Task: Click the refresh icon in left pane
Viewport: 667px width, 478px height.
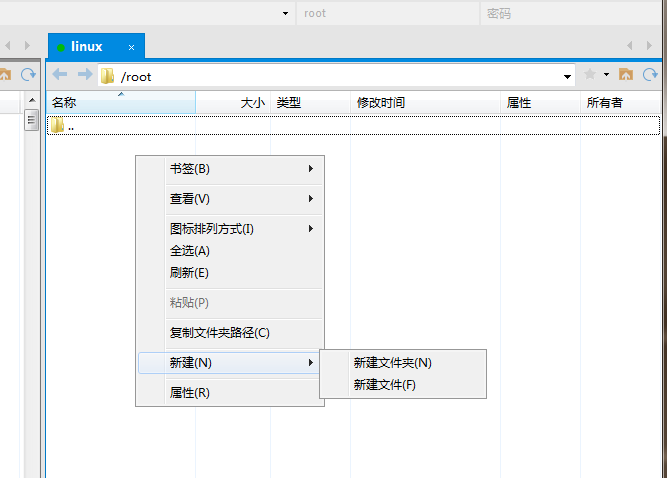Action: point(29,75)
